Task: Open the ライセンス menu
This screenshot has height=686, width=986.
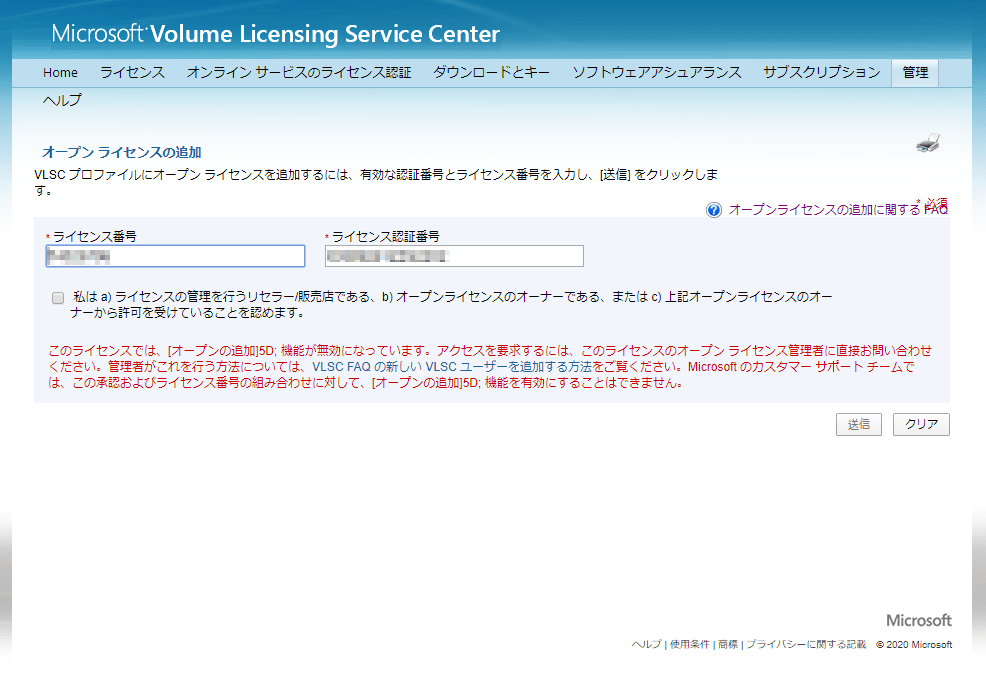Action: [132, 73]
